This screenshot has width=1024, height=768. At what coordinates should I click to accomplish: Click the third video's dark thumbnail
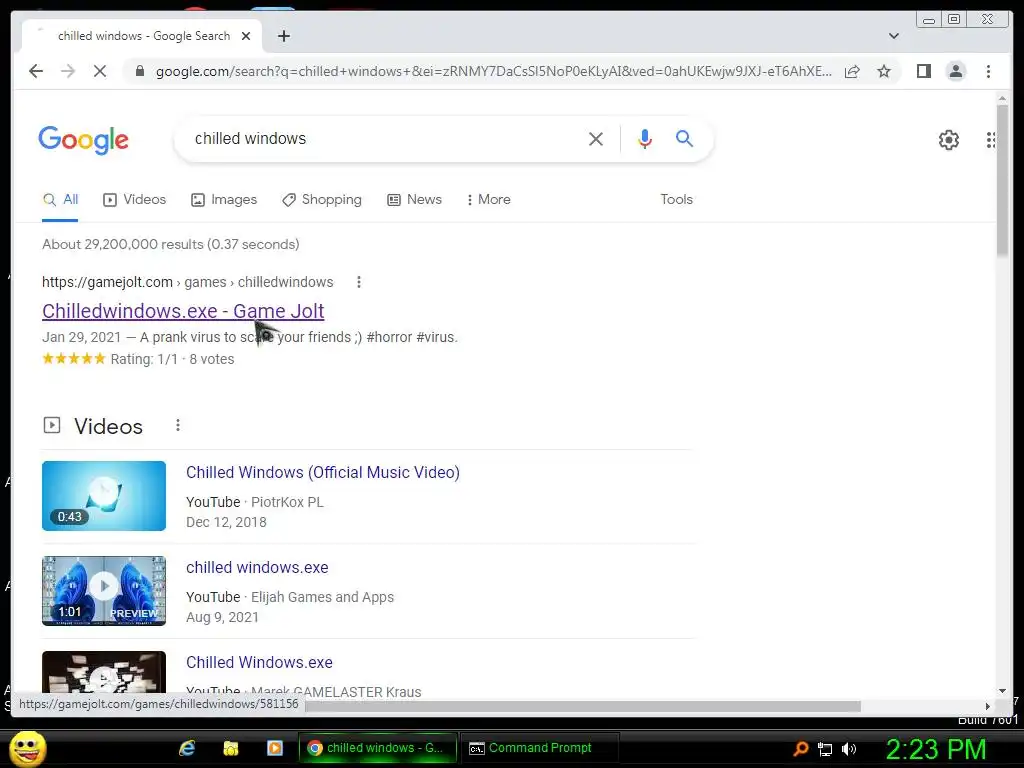(x=104, y=671)
